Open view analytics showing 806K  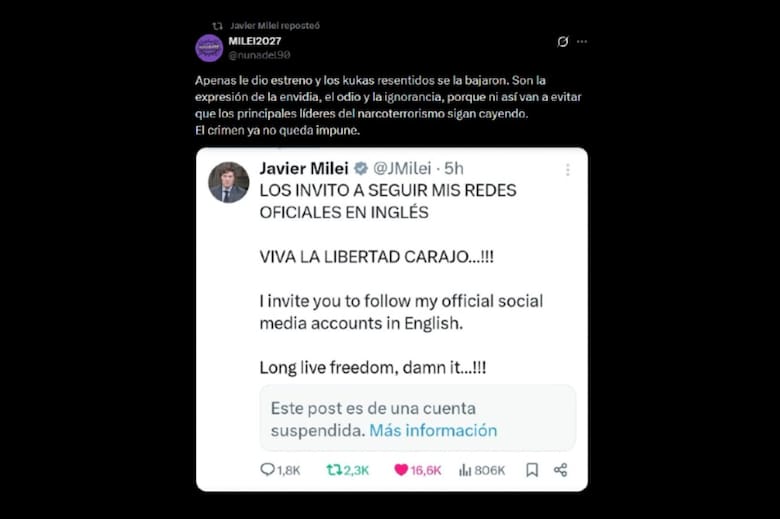[x=467, y=469]
